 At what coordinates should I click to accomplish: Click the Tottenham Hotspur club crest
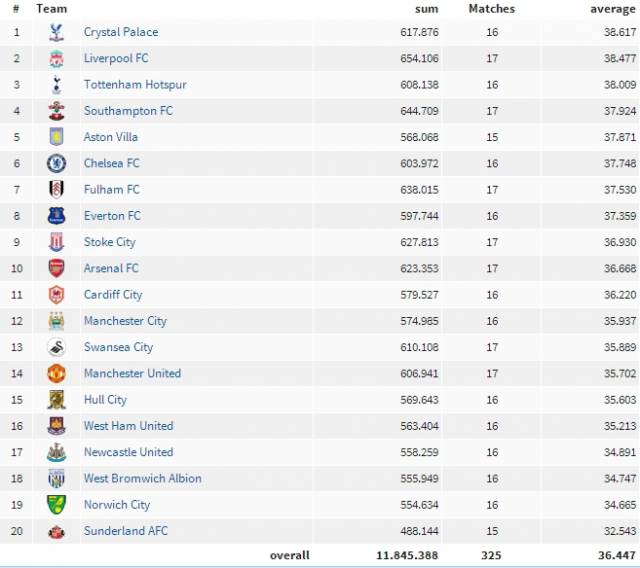pyautogui.click(x=56, y=85)
